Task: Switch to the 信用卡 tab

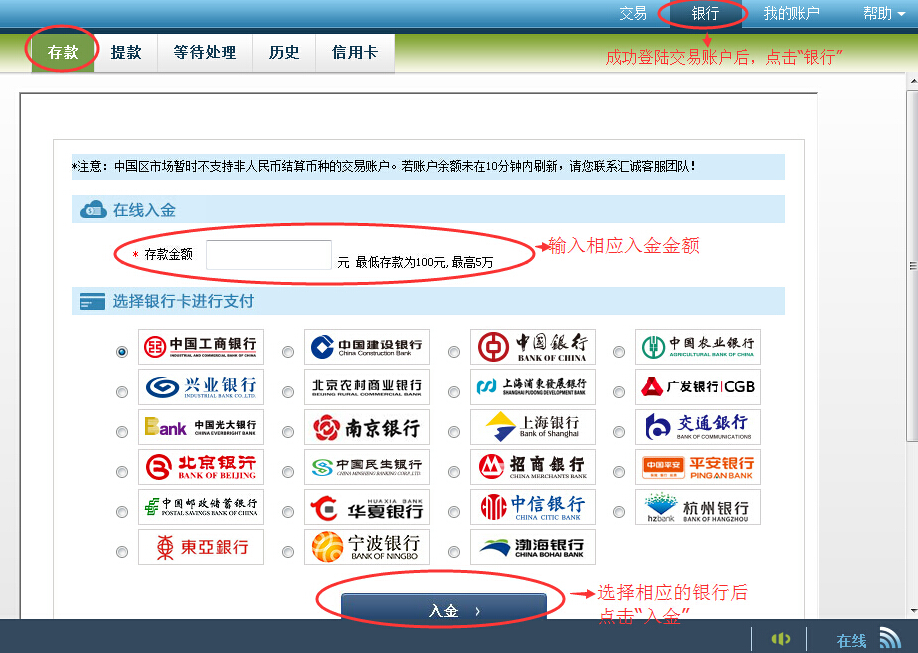Action: 355,53
